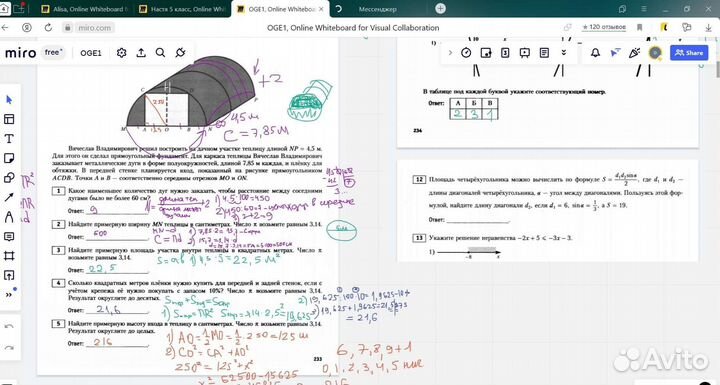Viewport: 720px width, 385px height.
Task: Select the Frame tool
Action: click(x=9, y=256)
